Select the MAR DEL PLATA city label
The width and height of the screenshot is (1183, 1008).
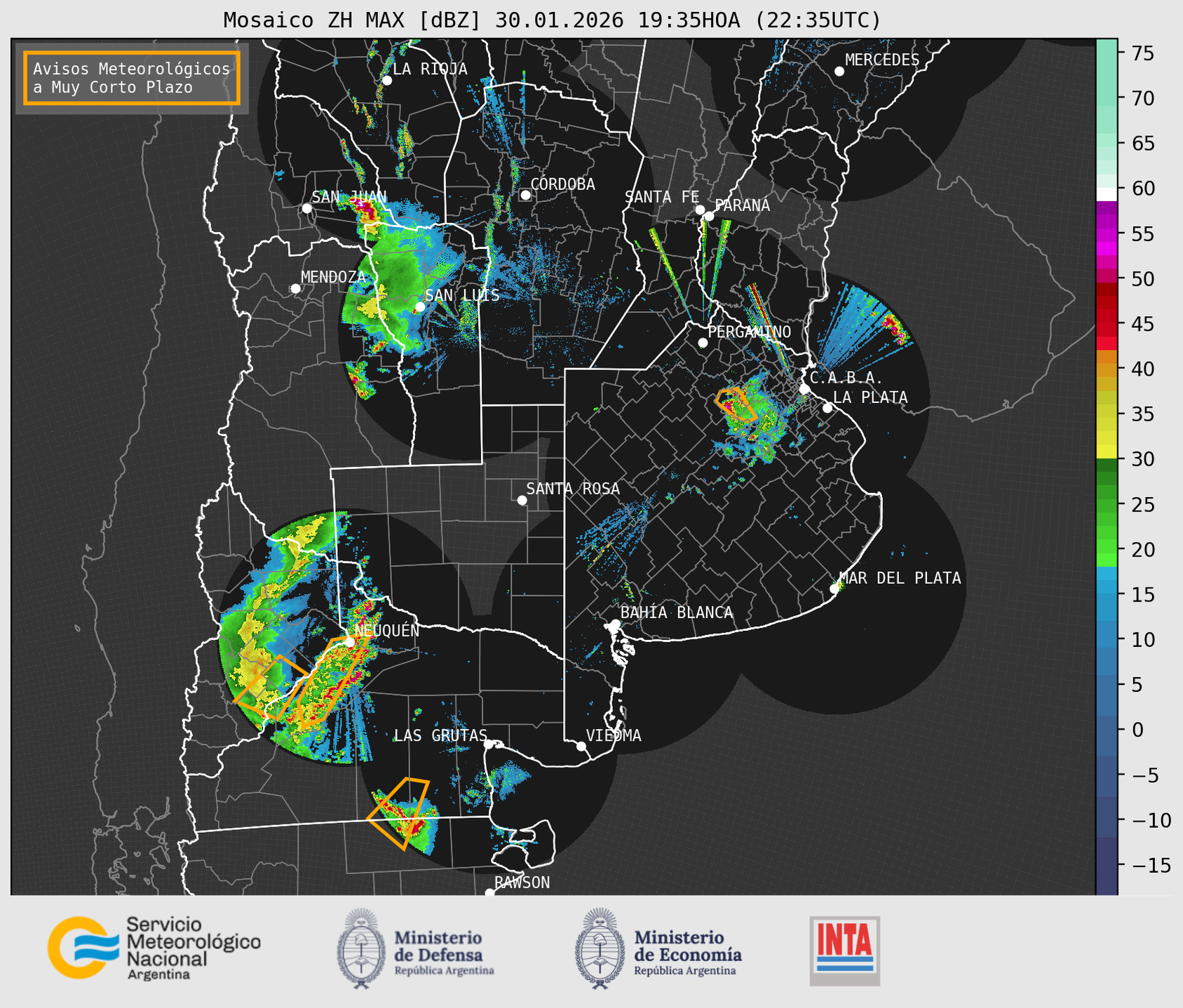pos(900,578)
